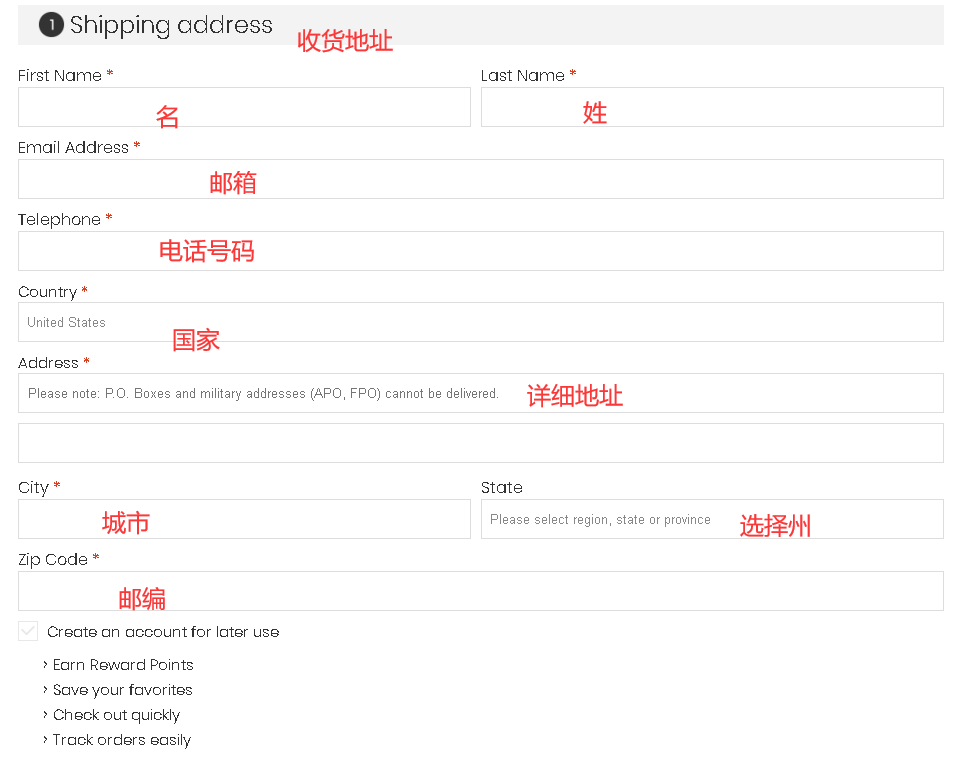Click the Telephone input field
Image resolution: width=959 pixels, height=765 pixels.
click(x=480, y=251)
